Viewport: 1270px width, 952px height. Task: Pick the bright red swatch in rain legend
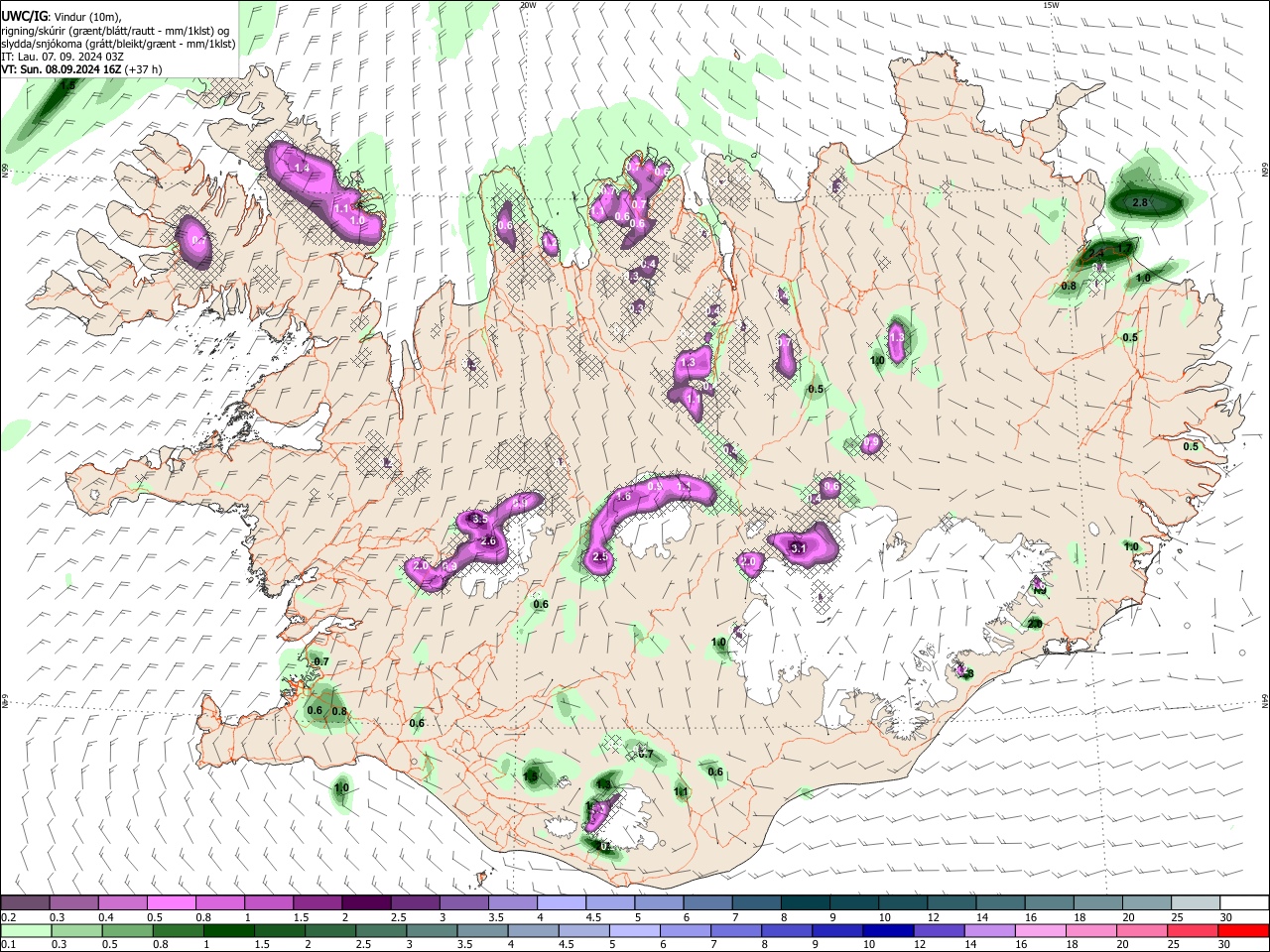(1243, 931)
